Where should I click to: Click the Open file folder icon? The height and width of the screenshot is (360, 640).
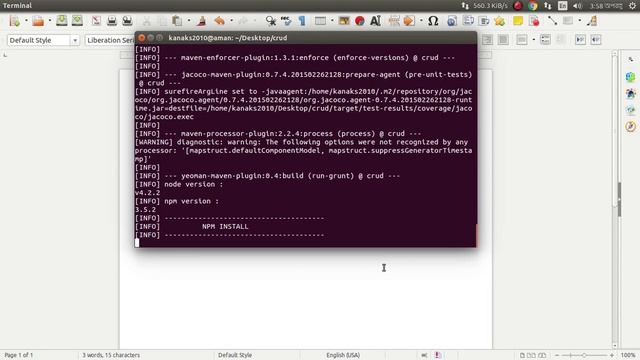click(38, 21)
